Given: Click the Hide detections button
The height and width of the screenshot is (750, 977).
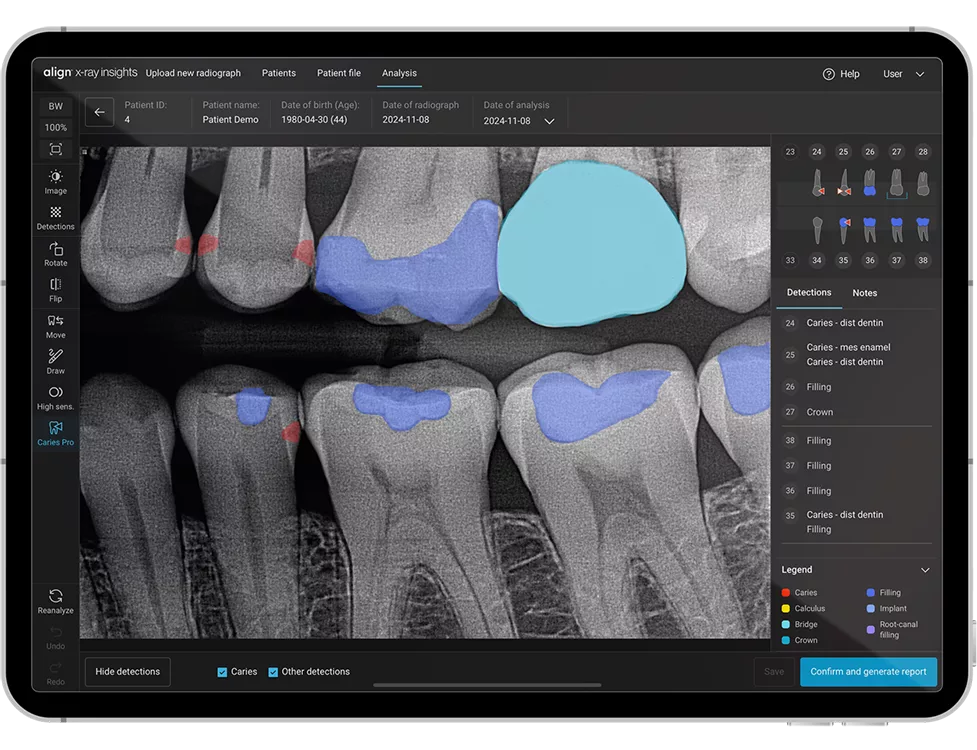Looking at the screenshot, I should click(127, 672).
